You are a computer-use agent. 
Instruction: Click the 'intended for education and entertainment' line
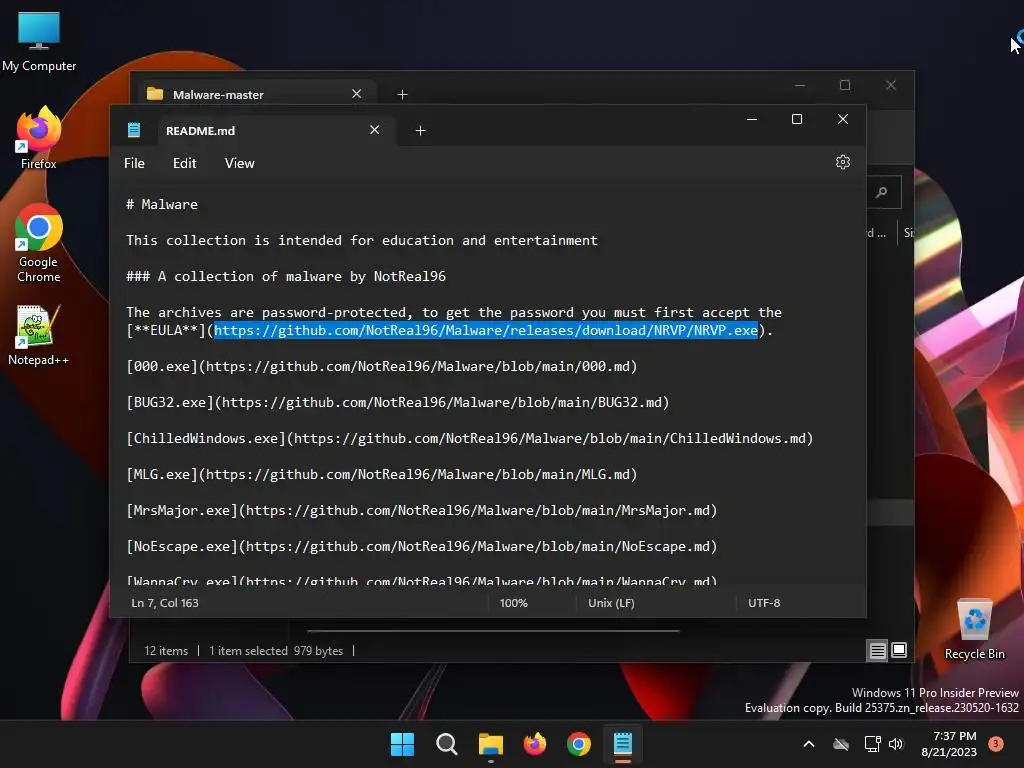362,240
